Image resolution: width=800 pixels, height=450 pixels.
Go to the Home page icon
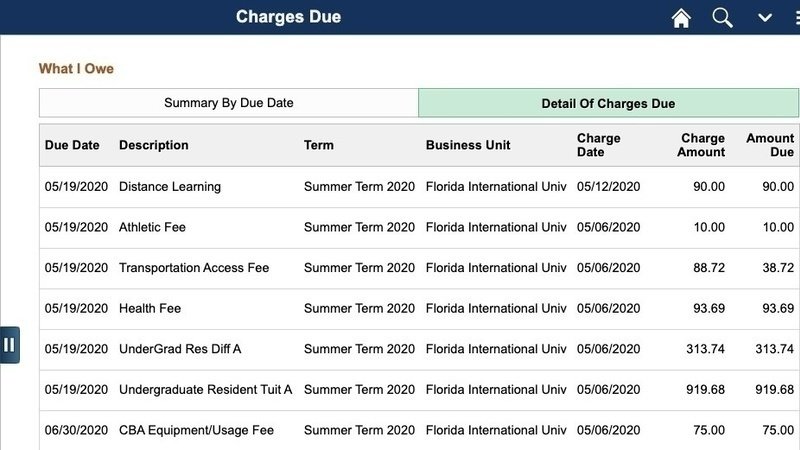(681, 18)
